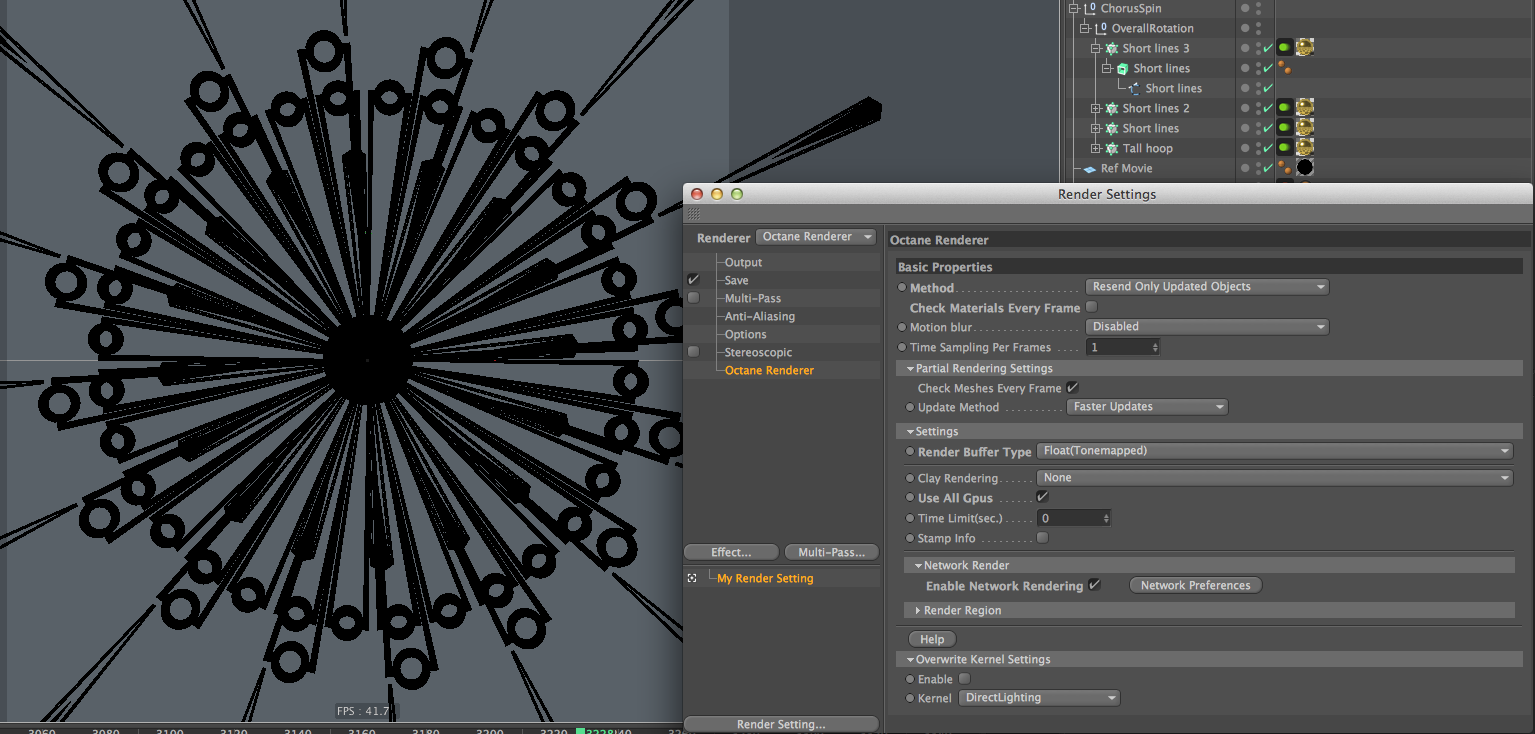Click the spline icon of innermost Short lines

click(x=1134, y=88)
